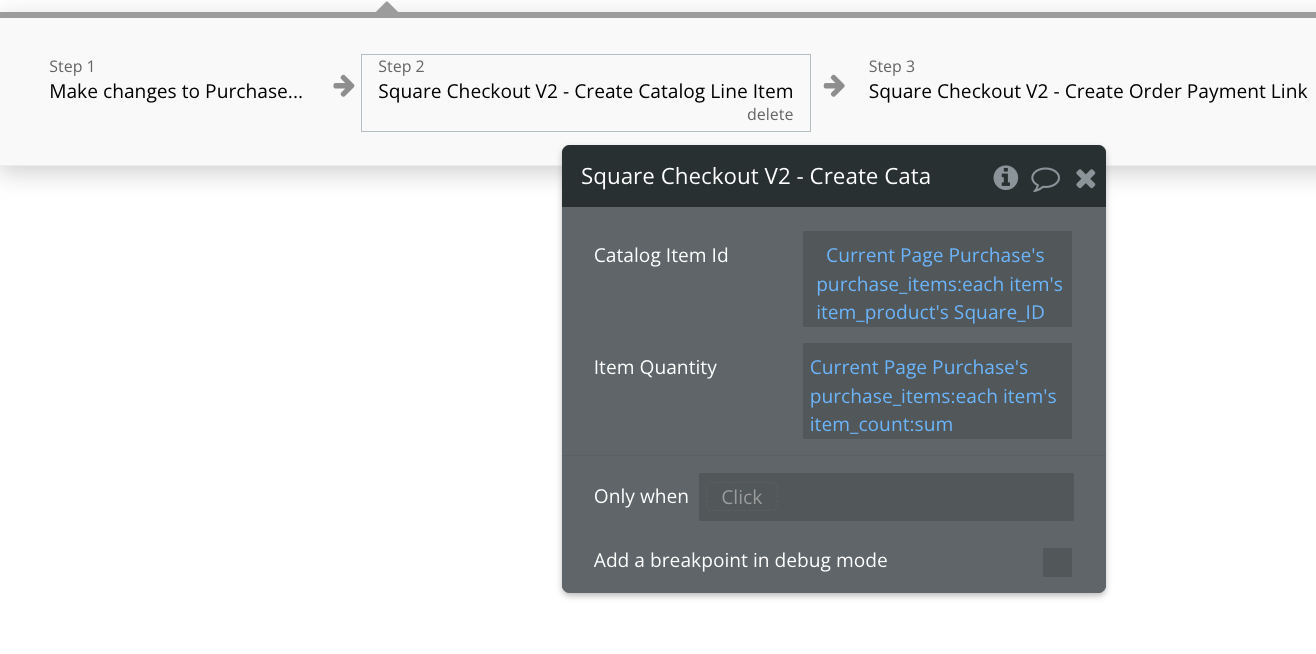The image size is (1316, 654).
Task: Click the Only when condition field
Action: tap(886, 497)
